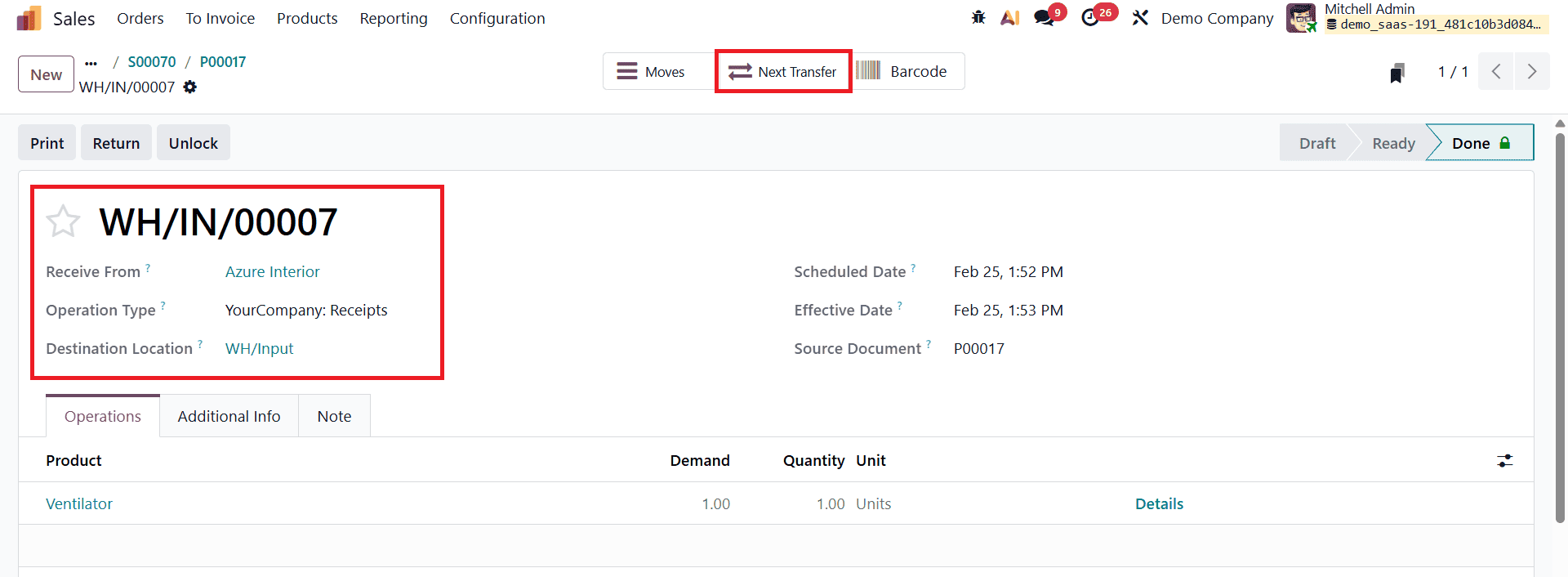
Task: Click the New button
Action: pyautogui.click(x=47, y=74)
